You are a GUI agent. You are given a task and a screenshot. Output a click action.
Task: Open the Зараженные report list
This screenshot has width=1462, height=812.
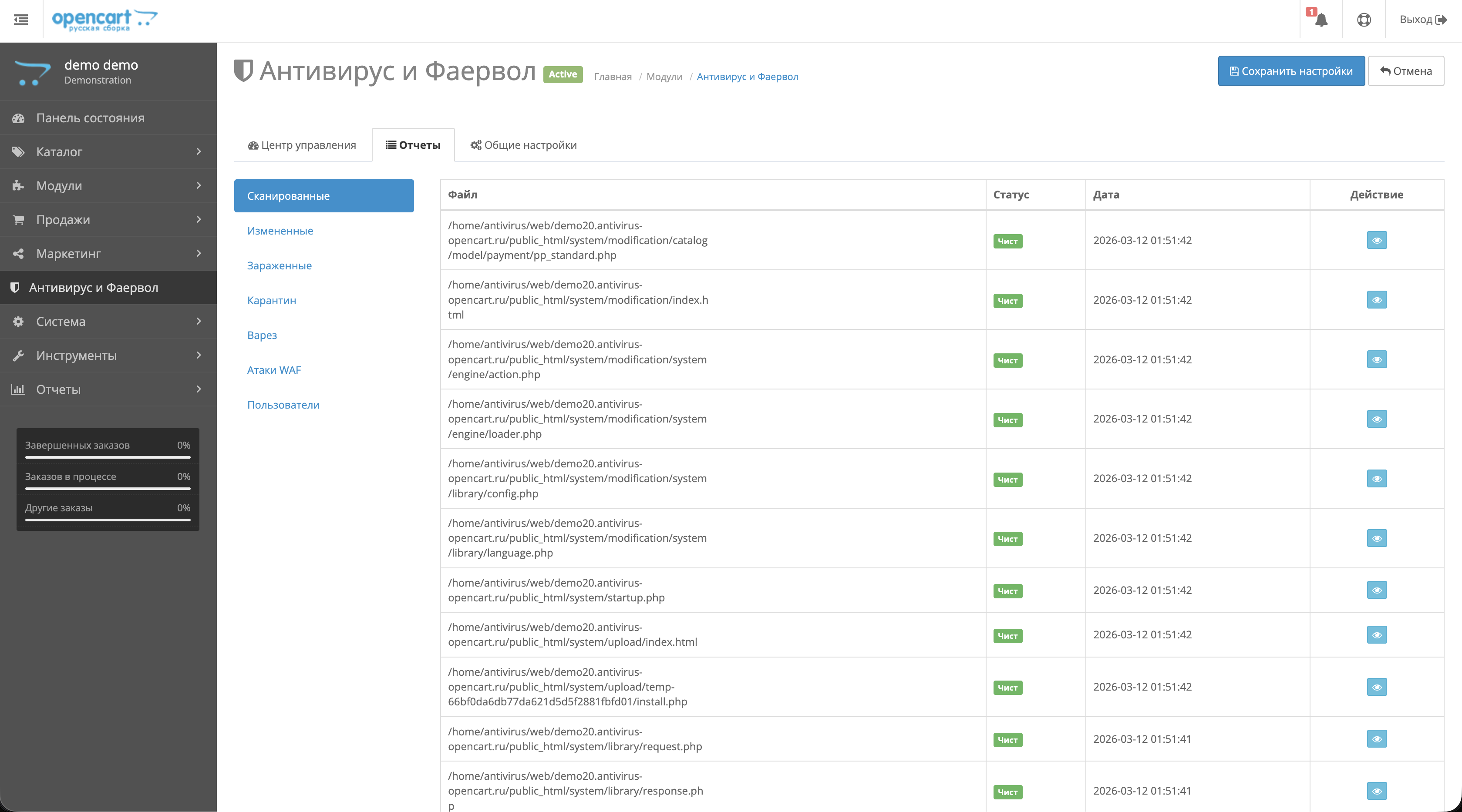pos(279,265)
